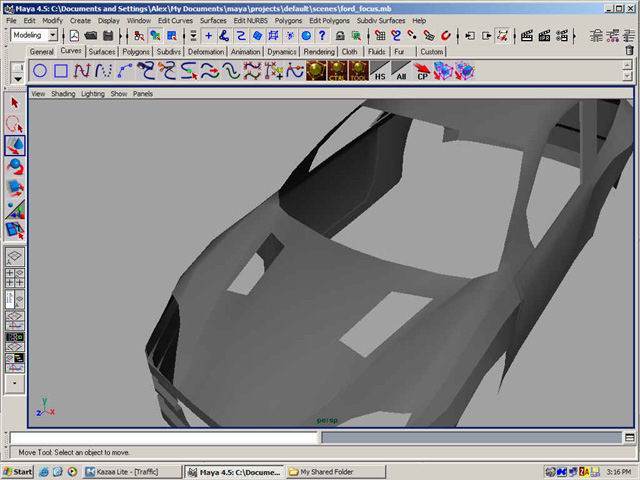Image resolution: width=640 pixels, height=480 pixels.
Task: Click the HS shelf button
Action: [380, 72]
